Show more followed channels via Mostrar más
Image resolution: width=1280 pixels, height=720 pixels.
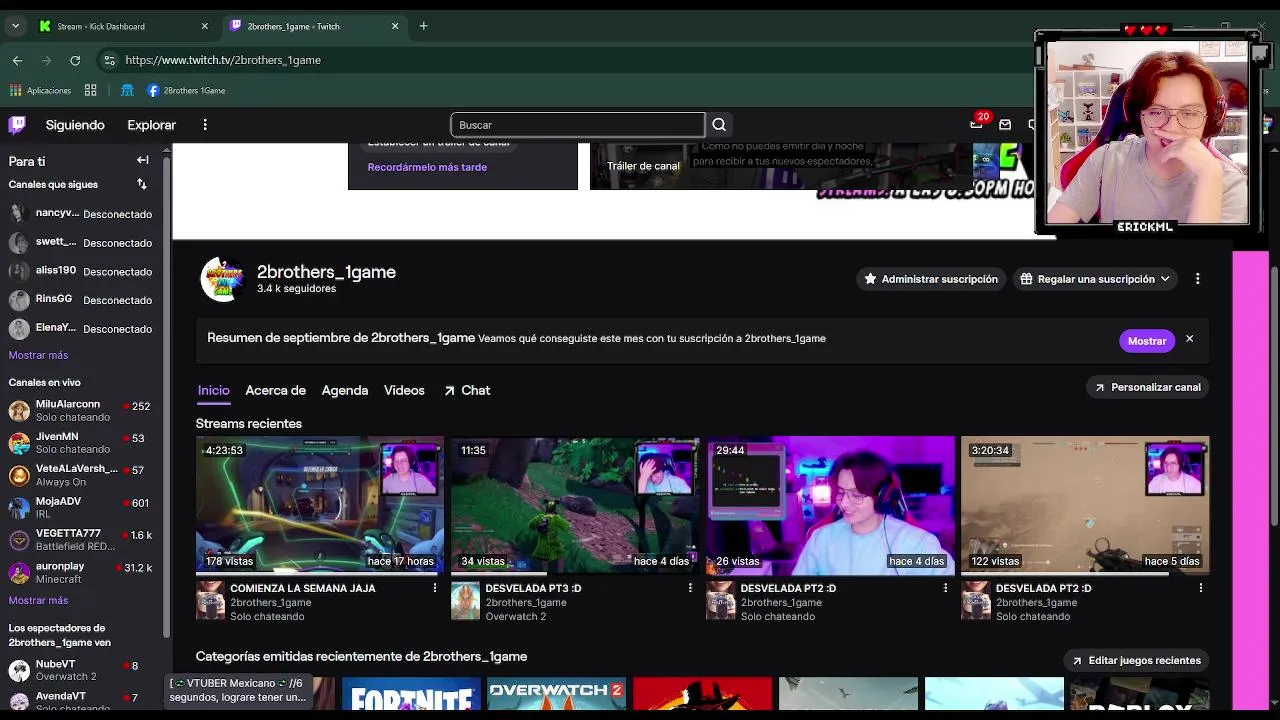click(38, 355)
